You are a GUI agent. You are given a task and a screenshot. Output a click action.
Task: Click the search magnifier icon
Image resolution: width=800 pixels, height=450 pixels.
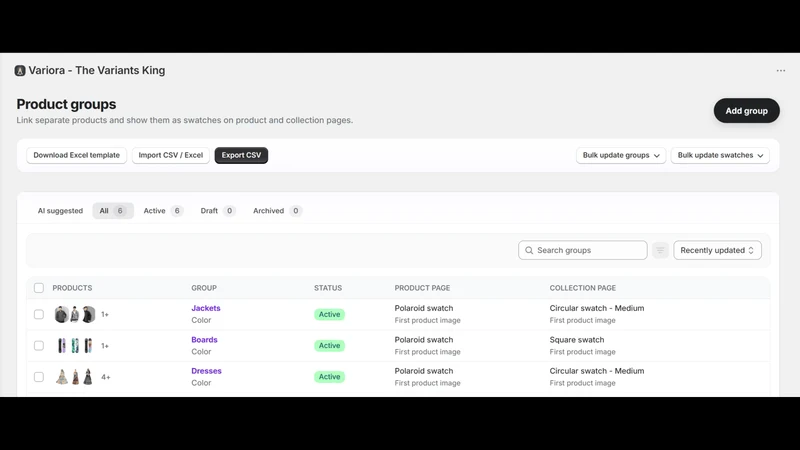tap(529, 250)
